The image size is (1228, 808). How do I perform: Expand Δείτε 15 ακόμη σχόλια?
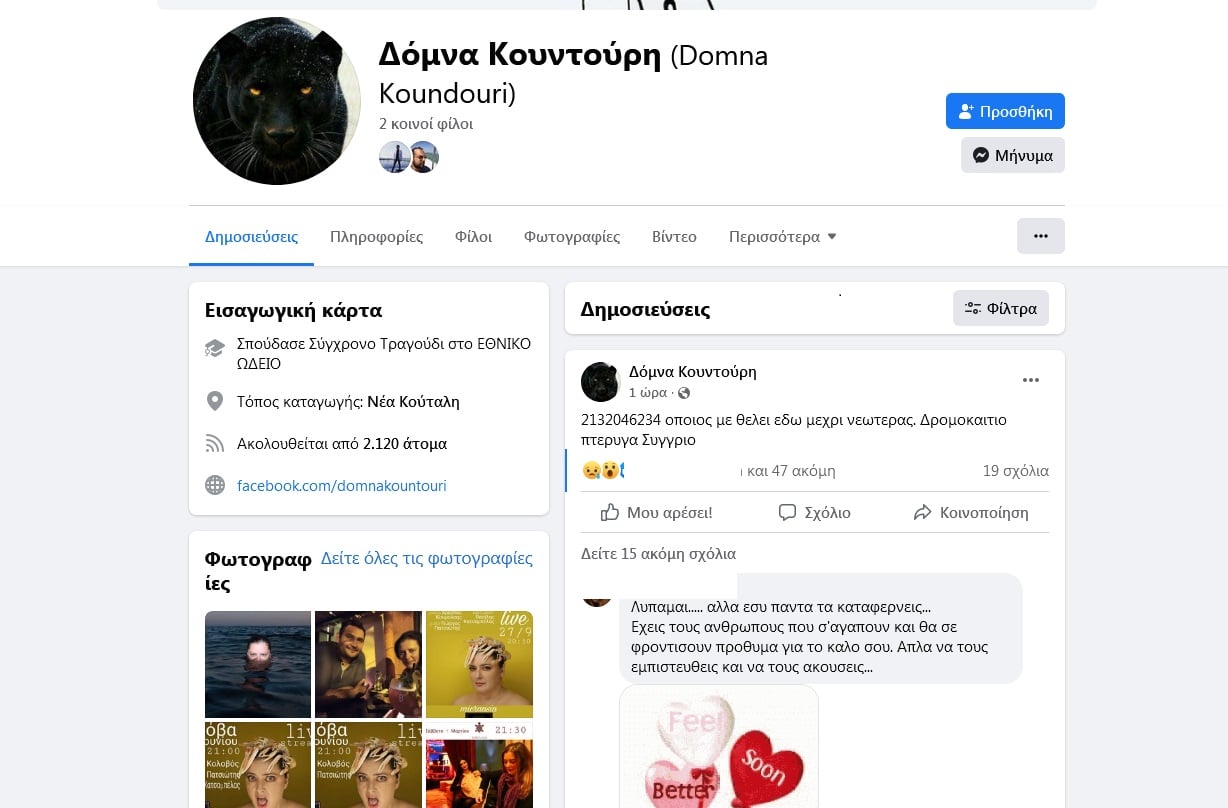click(658, 553)
